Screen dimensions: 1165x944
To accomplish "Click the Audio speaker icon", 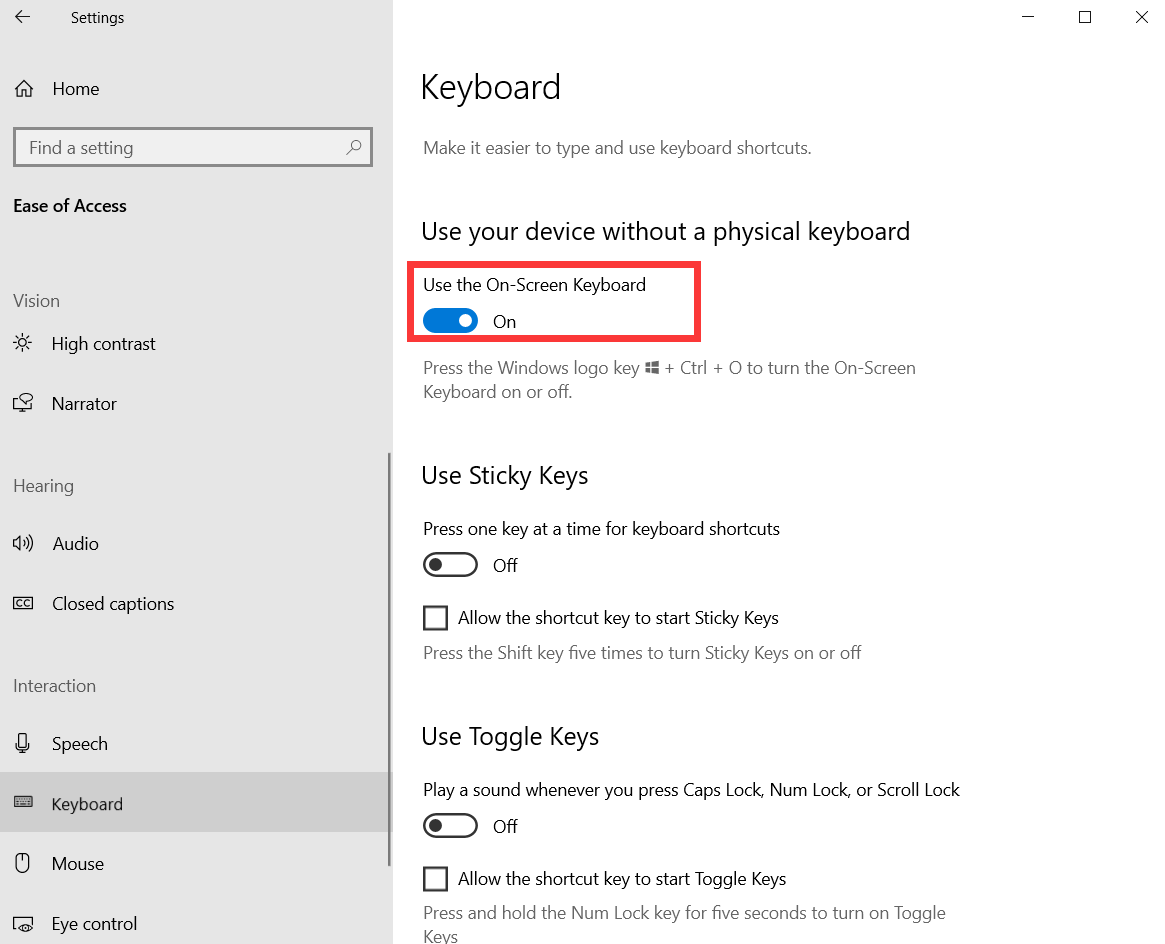I will [x=22, y=543].
